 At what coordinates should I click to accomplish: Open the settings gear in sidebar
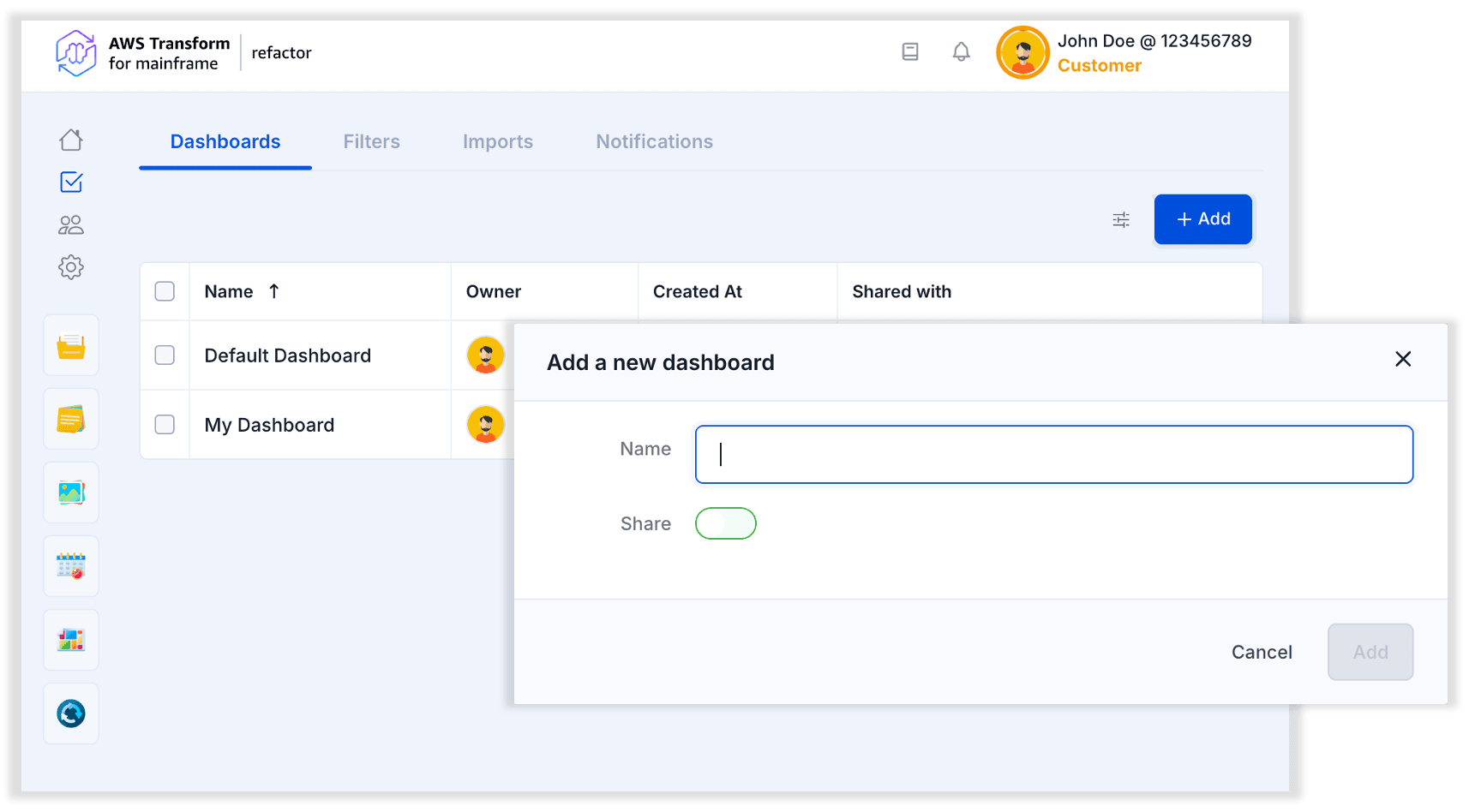71,267
